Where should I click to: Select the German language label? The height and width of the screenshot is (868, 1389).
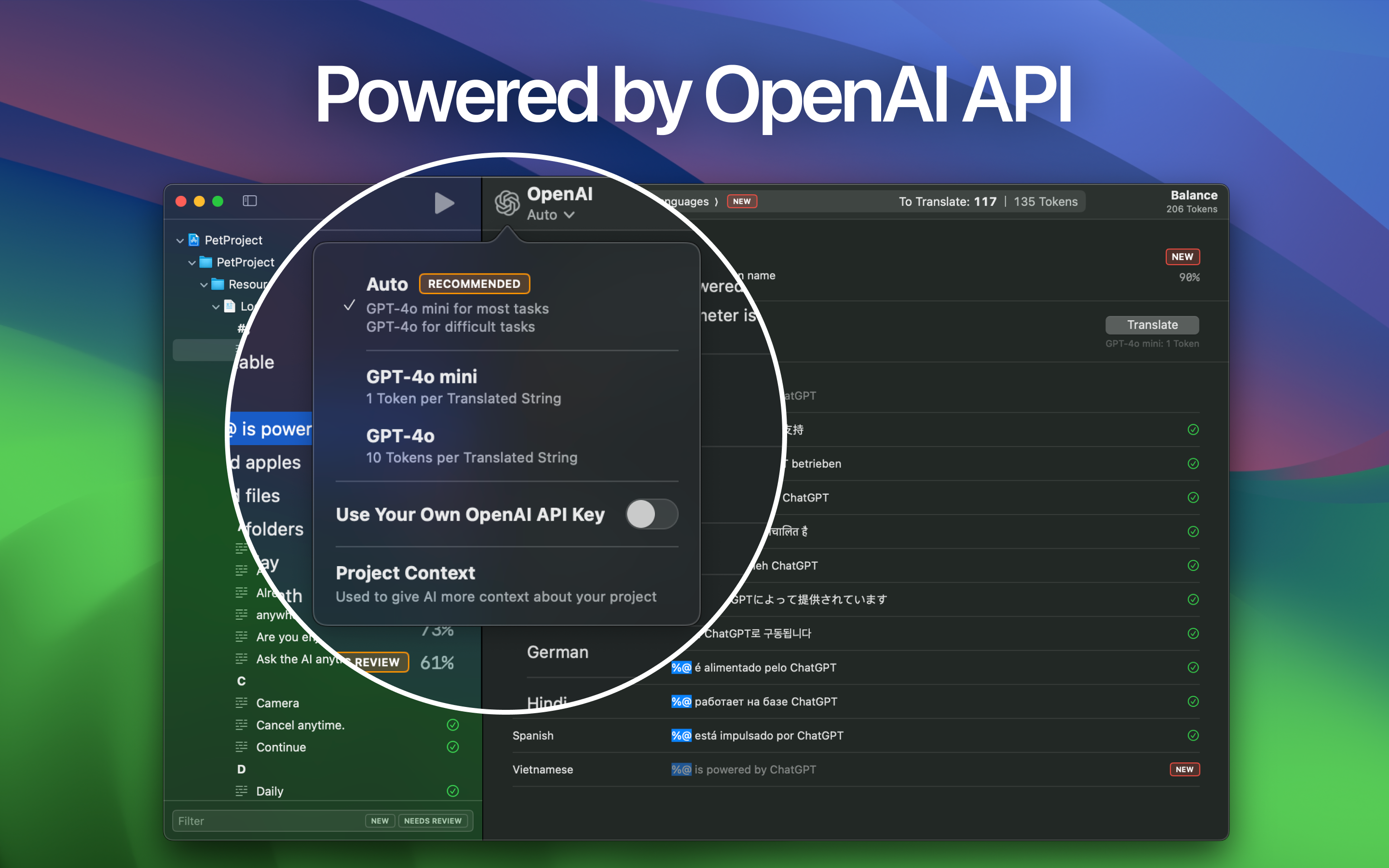558,652
